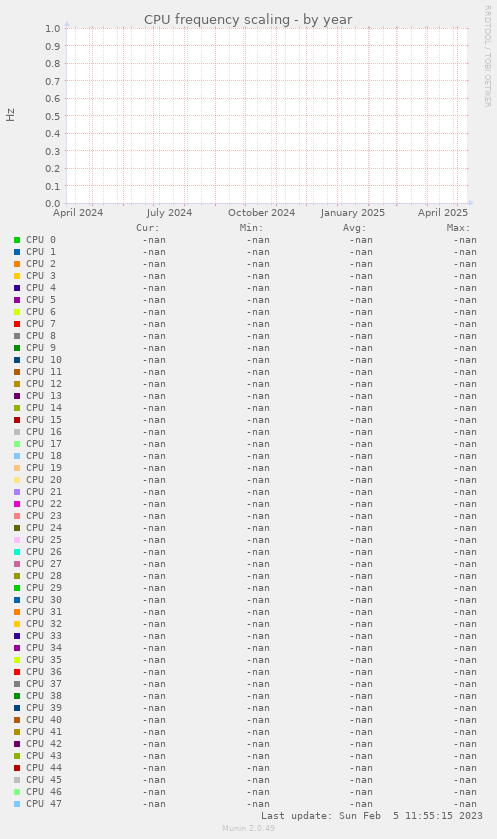Click the brown swatch for CPU 11
This screenshot has height=839, width=497.
(17, 372)
